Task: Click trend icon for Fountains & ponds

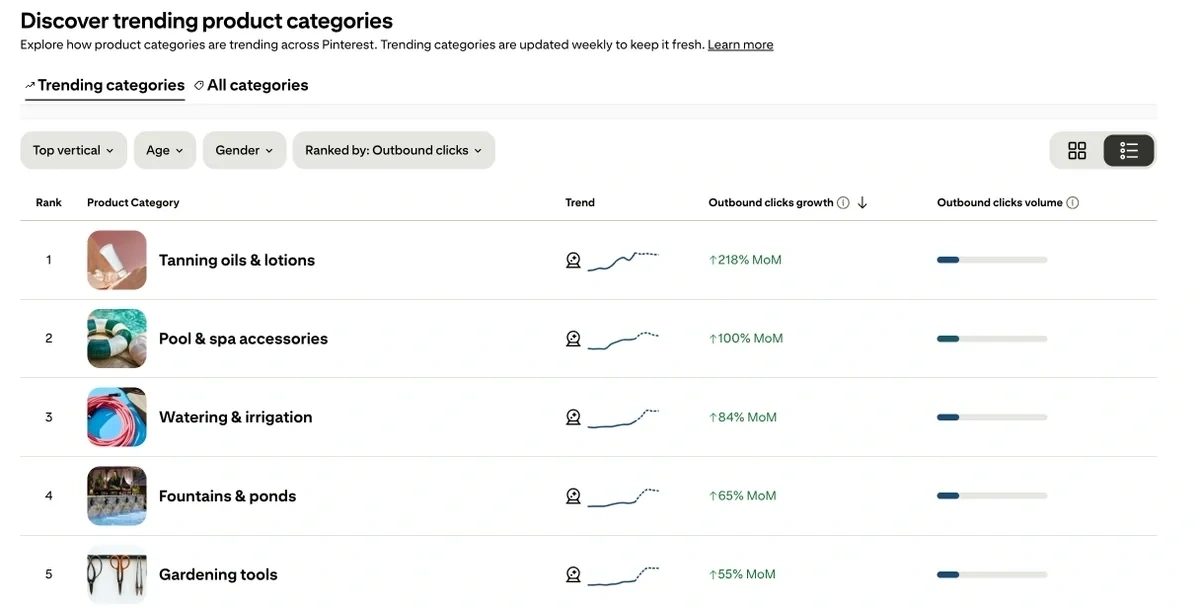Action: click(573, 496)
